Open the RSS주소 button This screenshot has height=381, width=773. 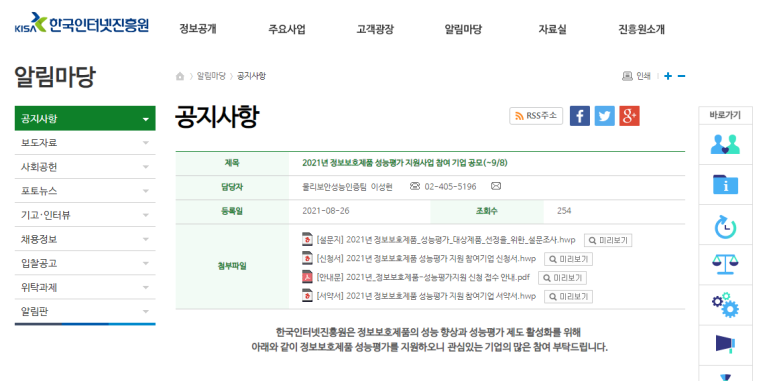[536, 116]
